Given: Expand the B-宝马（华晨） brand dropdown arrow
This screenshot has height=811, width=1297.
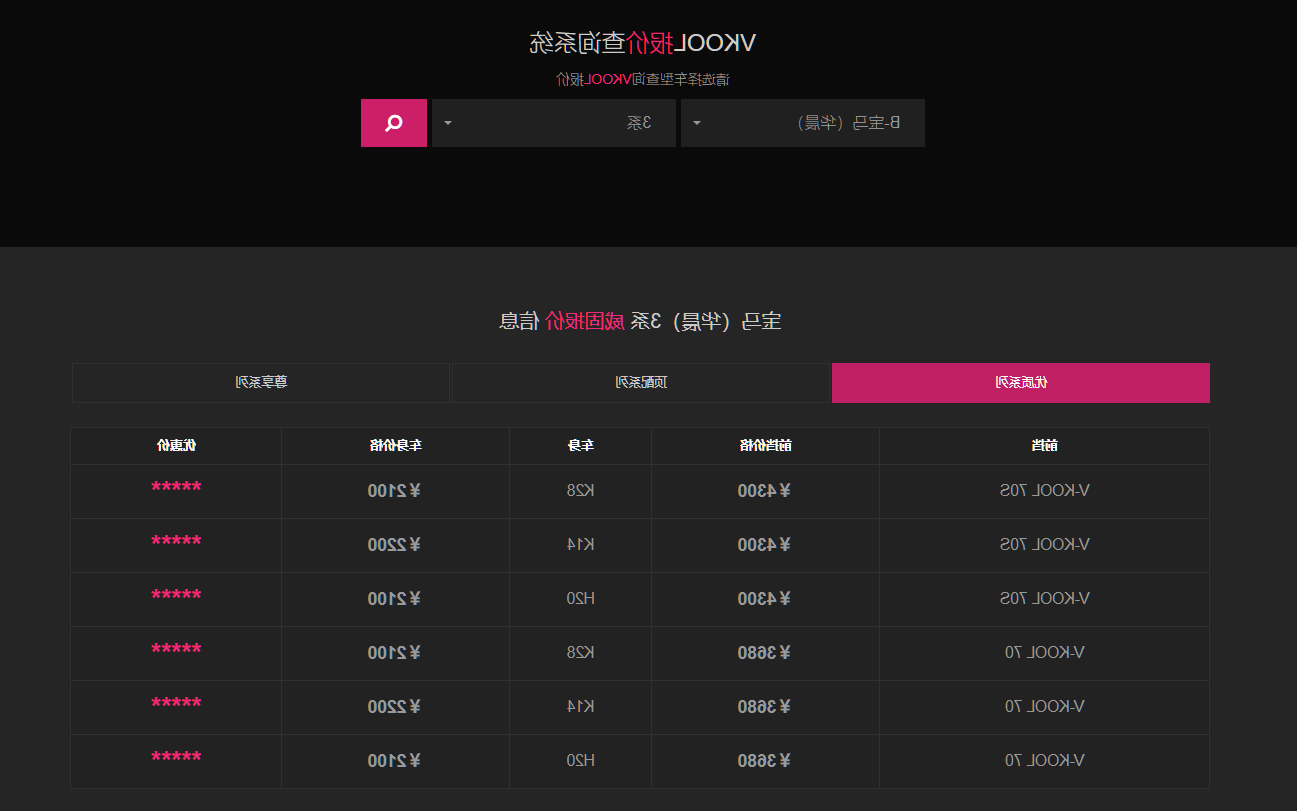Looking at the screenshot, I should pyautogui.click(x=697, y=123).
